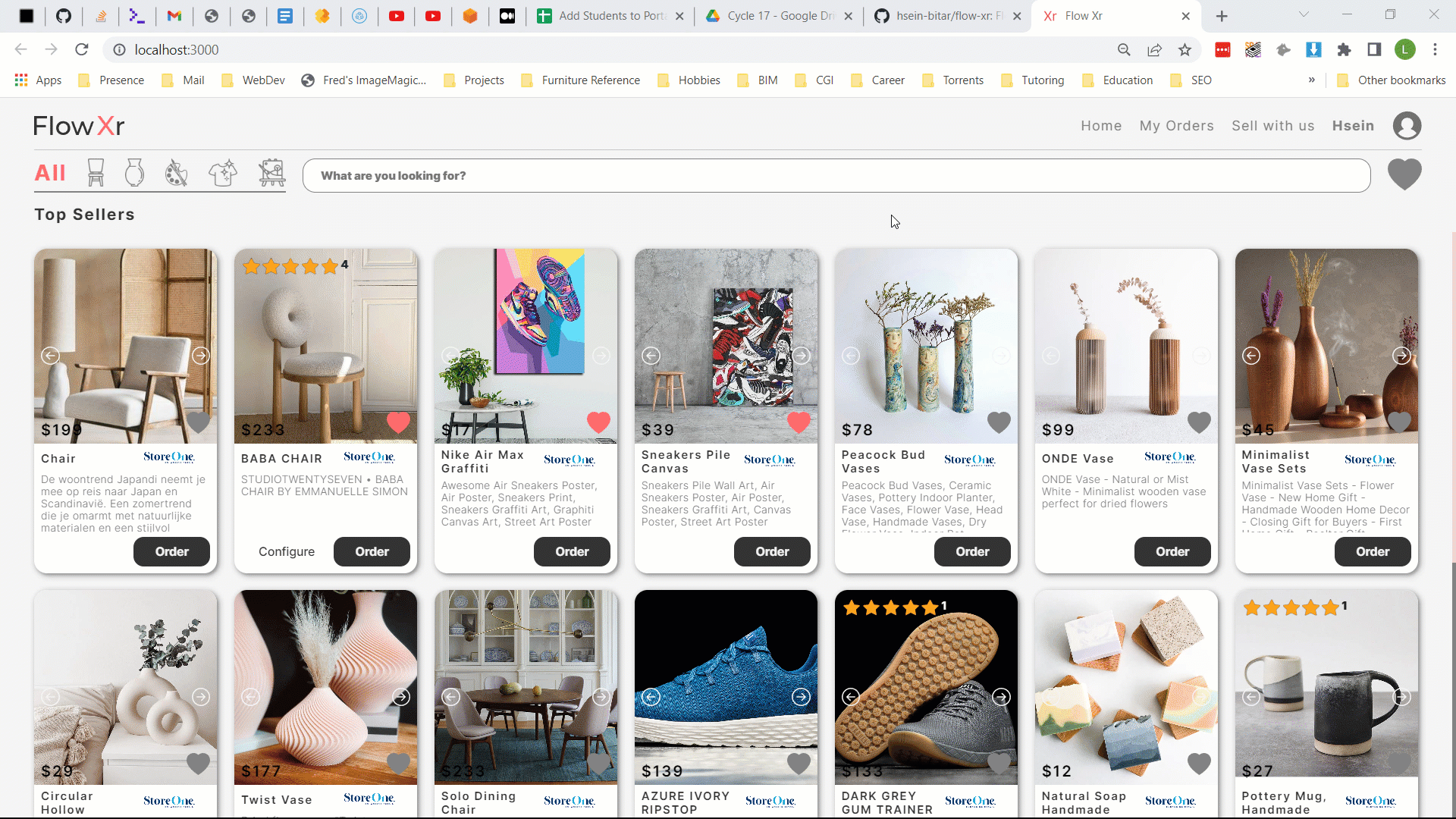Go to My Orders in navigation
The image size is (1456, 819).
(1176, 126)
